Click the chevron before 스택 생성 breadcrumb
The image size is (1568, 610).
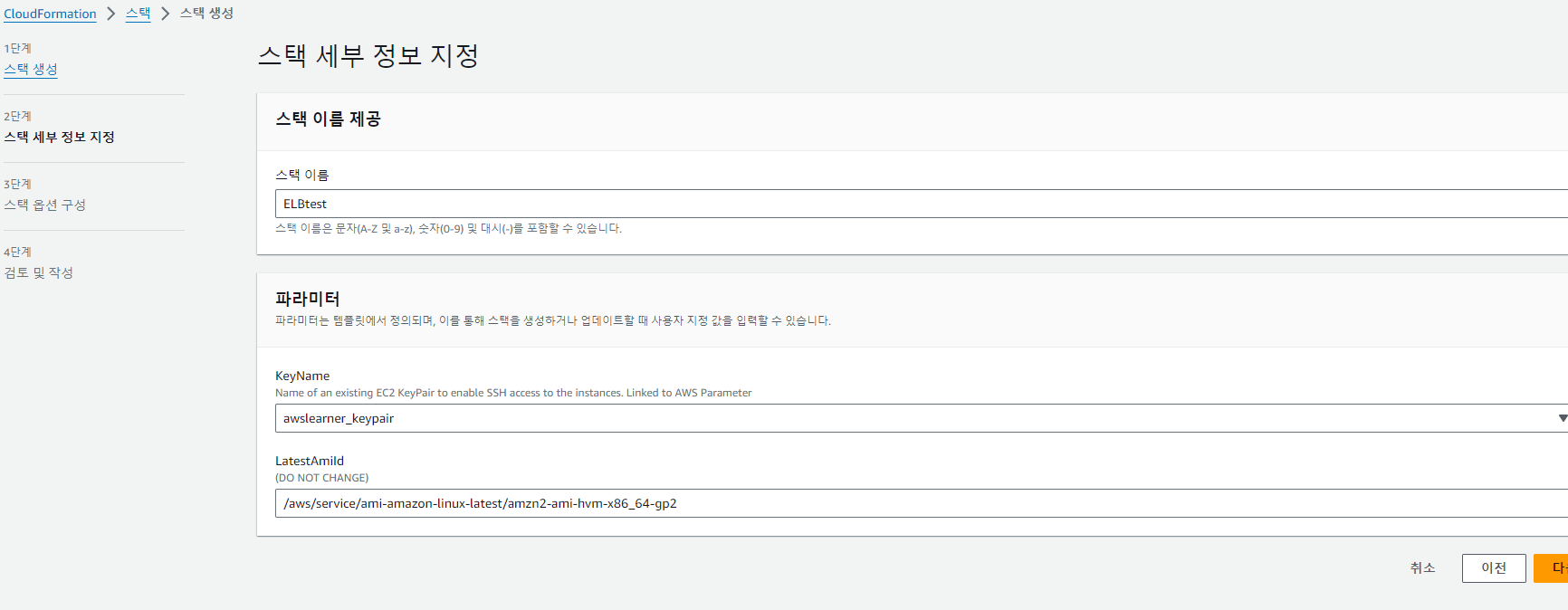166,14
